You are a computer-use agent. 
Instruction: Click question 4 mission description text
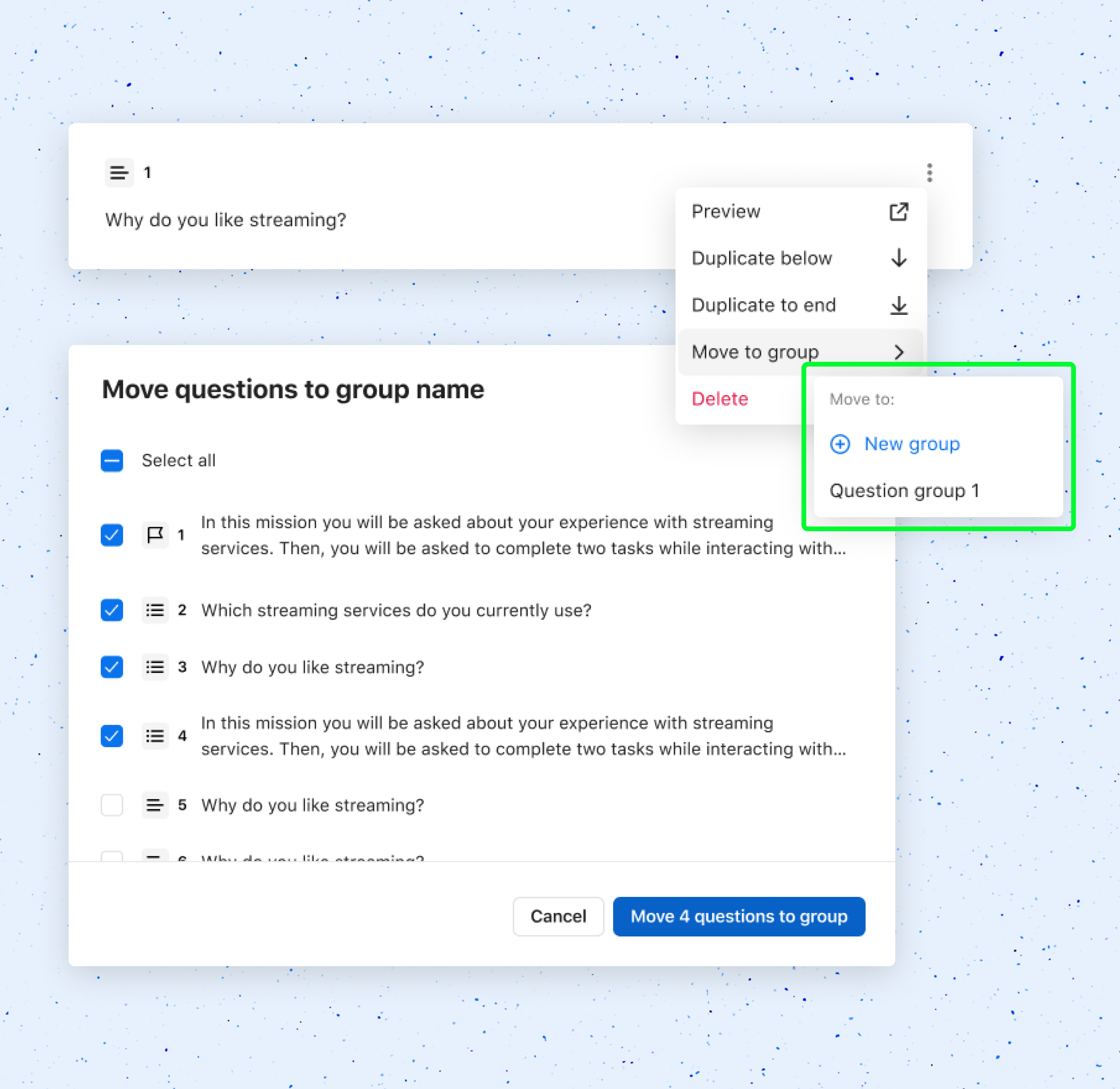coord(523,736)
